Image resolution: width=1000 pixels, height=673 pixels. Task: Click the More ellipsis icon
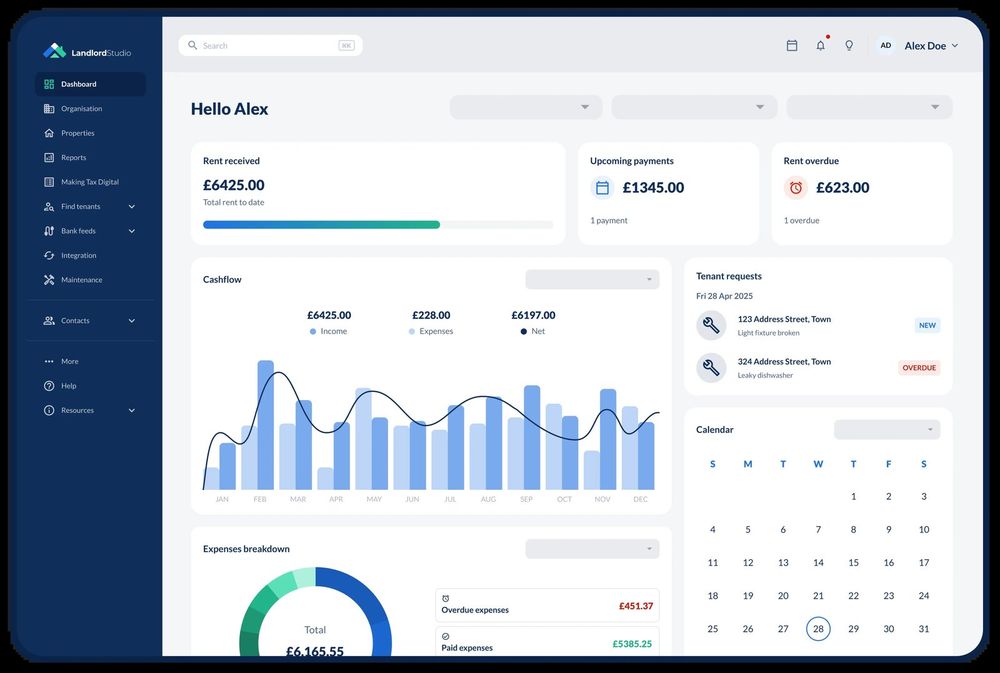point(49,362)
